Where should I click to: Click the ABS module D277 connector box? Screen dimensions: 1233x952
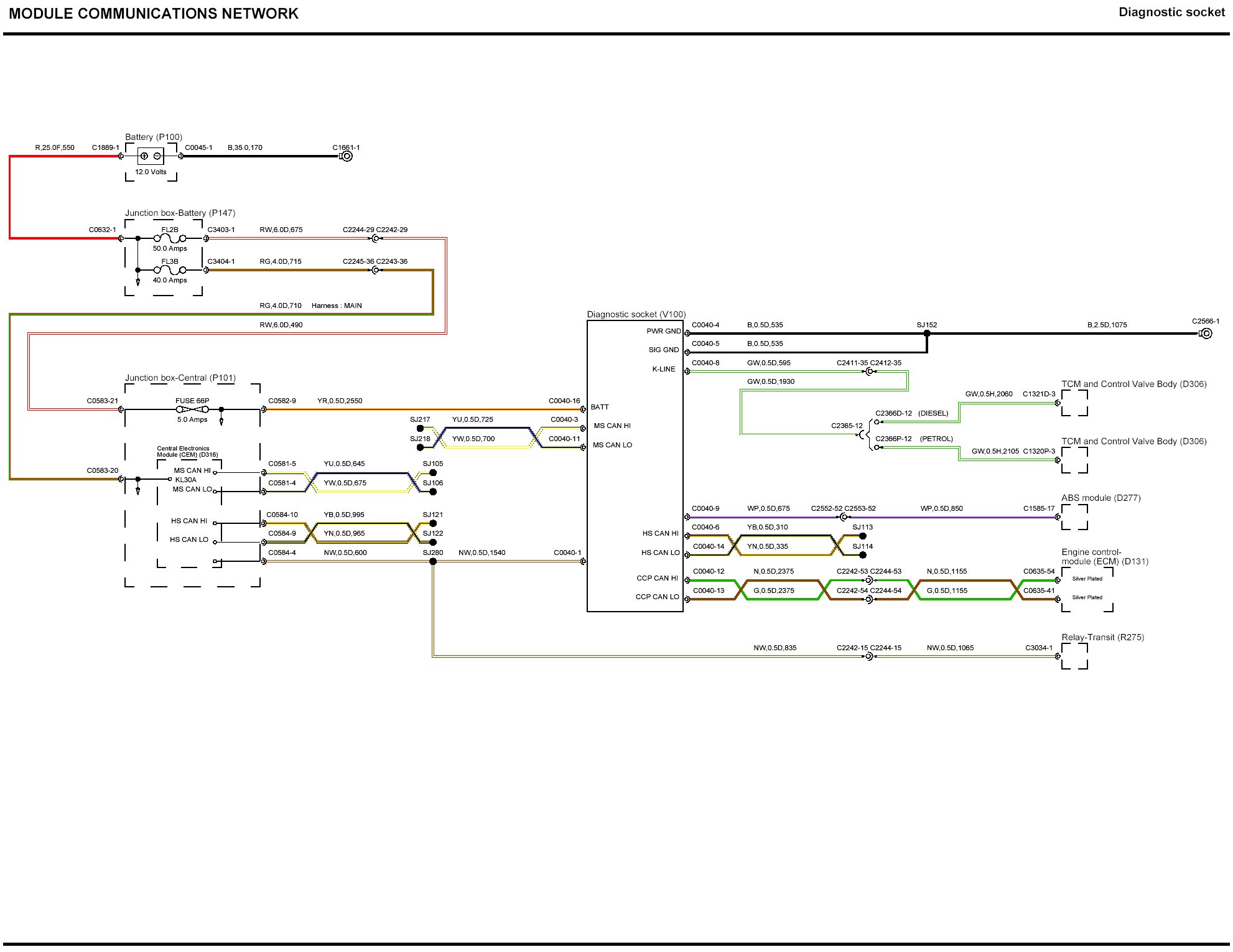(1074, 517)
